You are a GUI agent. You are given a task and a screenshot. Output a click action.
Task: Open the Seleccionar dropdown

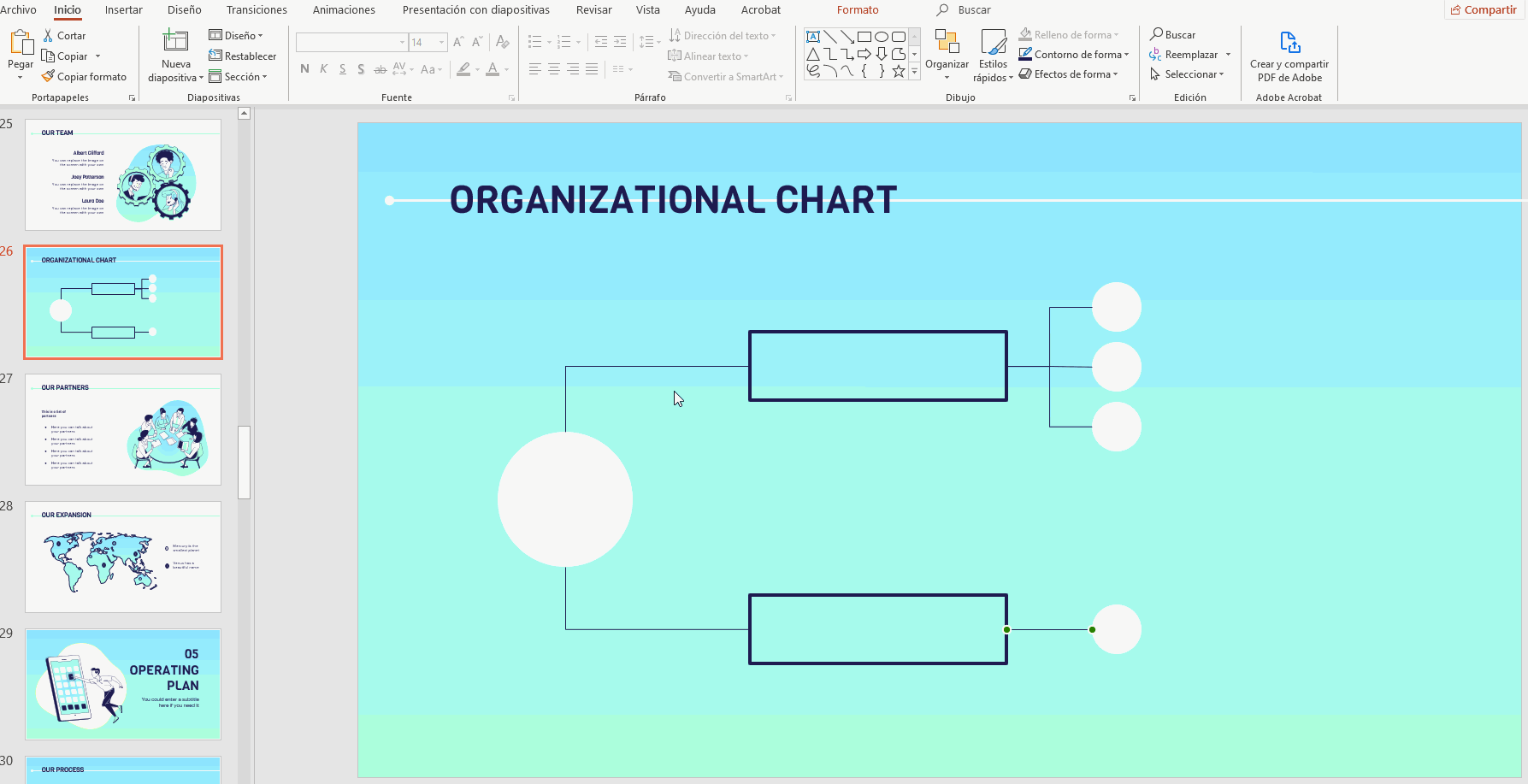[1187, 74]
